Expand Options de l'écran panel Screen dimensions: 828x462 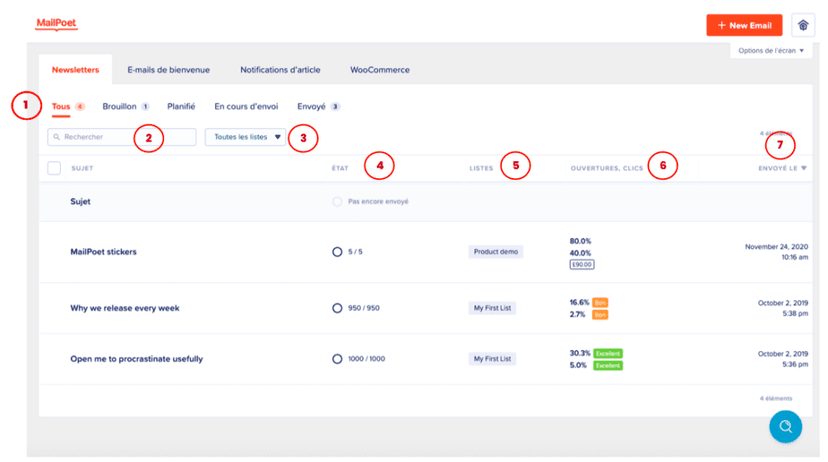770,50
